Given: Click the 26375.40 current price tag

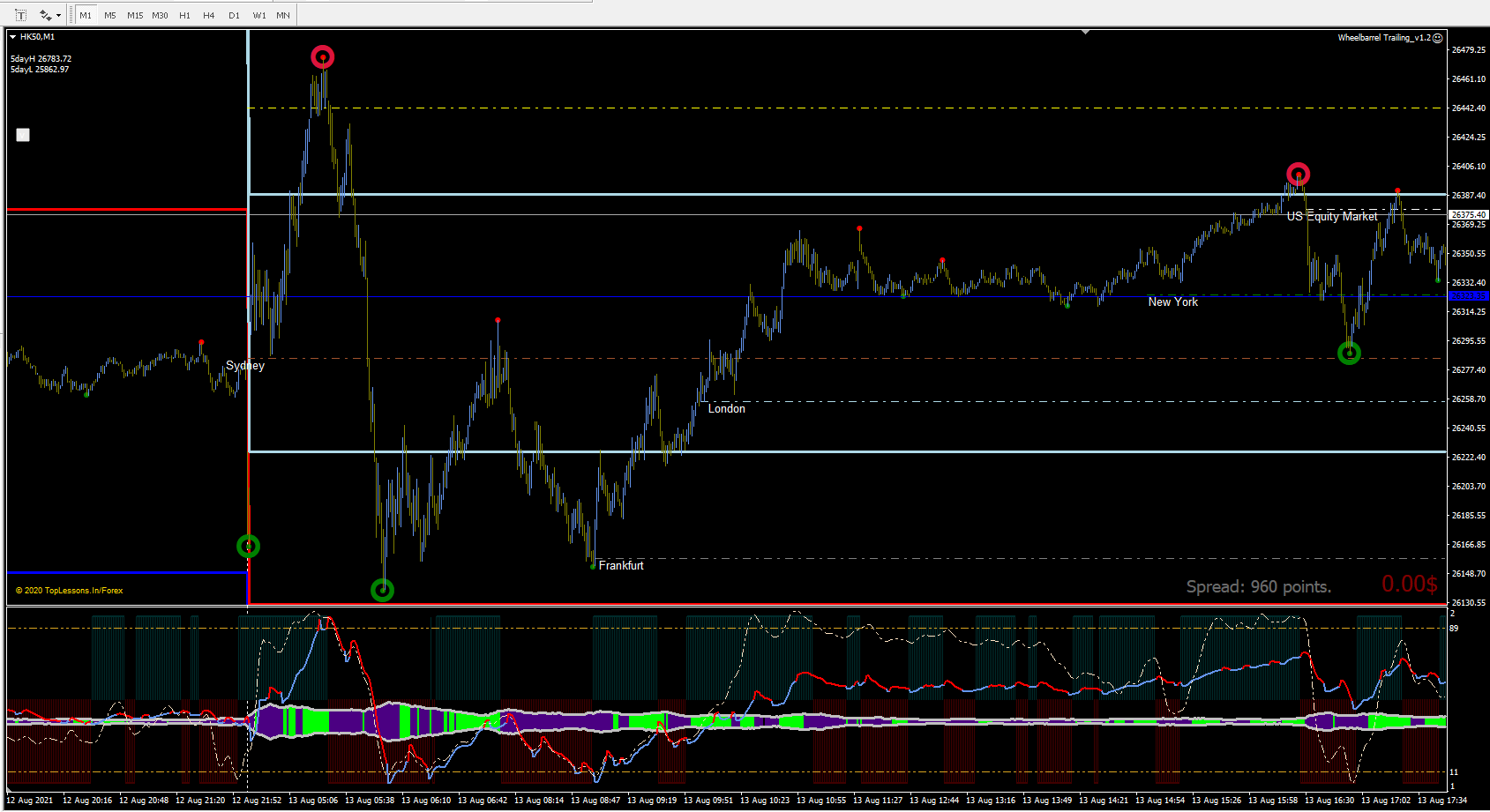Looking at the screenshot, I should click(1469, 215).
